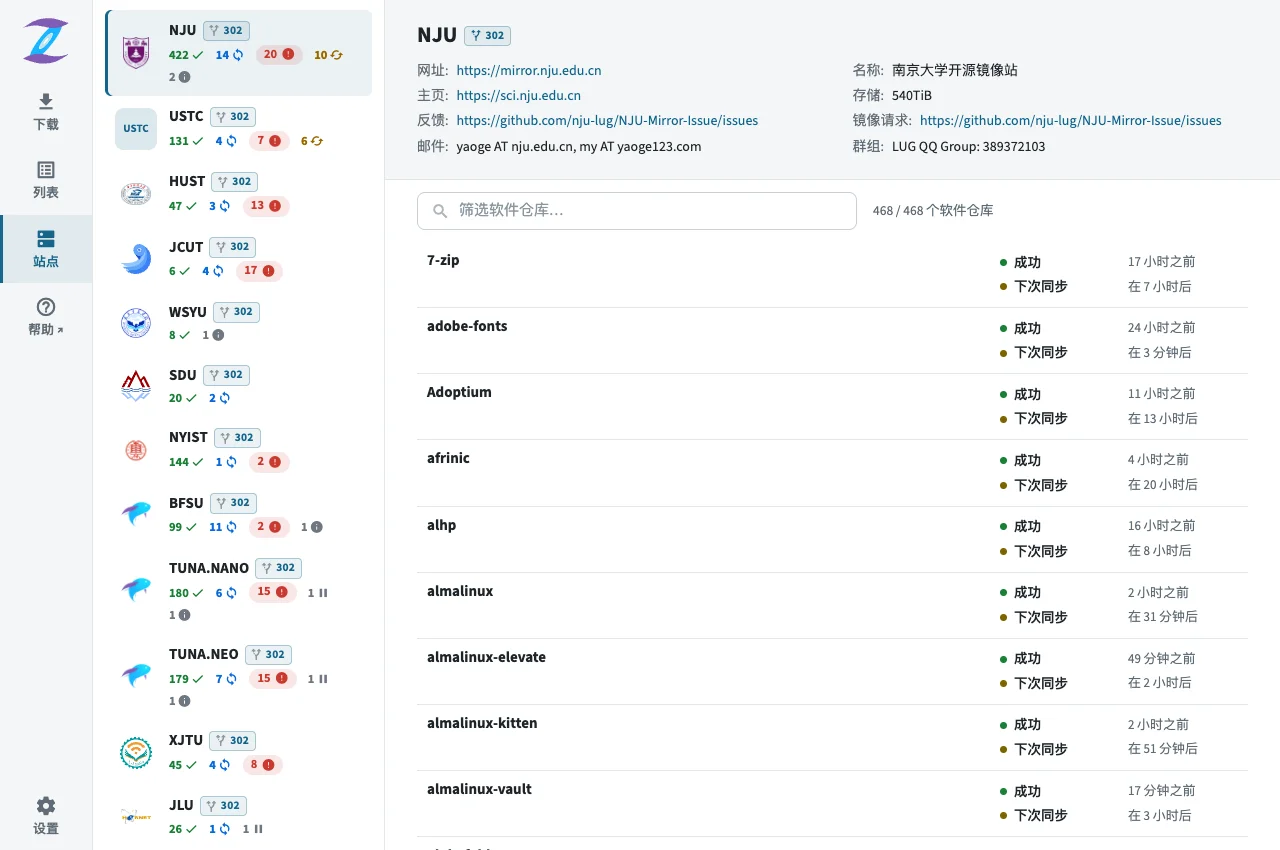The image size is (1280, 850).
Task: Click the afrinic repository row
Action: click(x=832, y=472)
